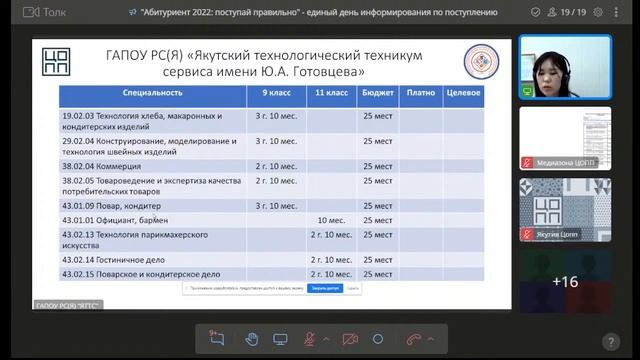Click row "38.02.04 Коммерция"
Image resolution: width=640 pixels, height=360 pixels.
271,166
